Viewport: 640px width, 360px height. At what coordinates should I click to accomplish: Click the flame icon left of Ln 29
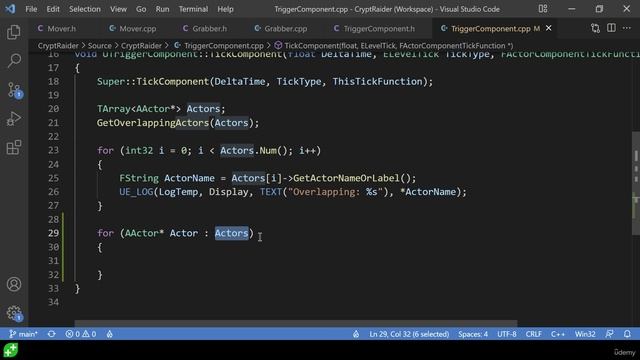(x=356, y=334)
